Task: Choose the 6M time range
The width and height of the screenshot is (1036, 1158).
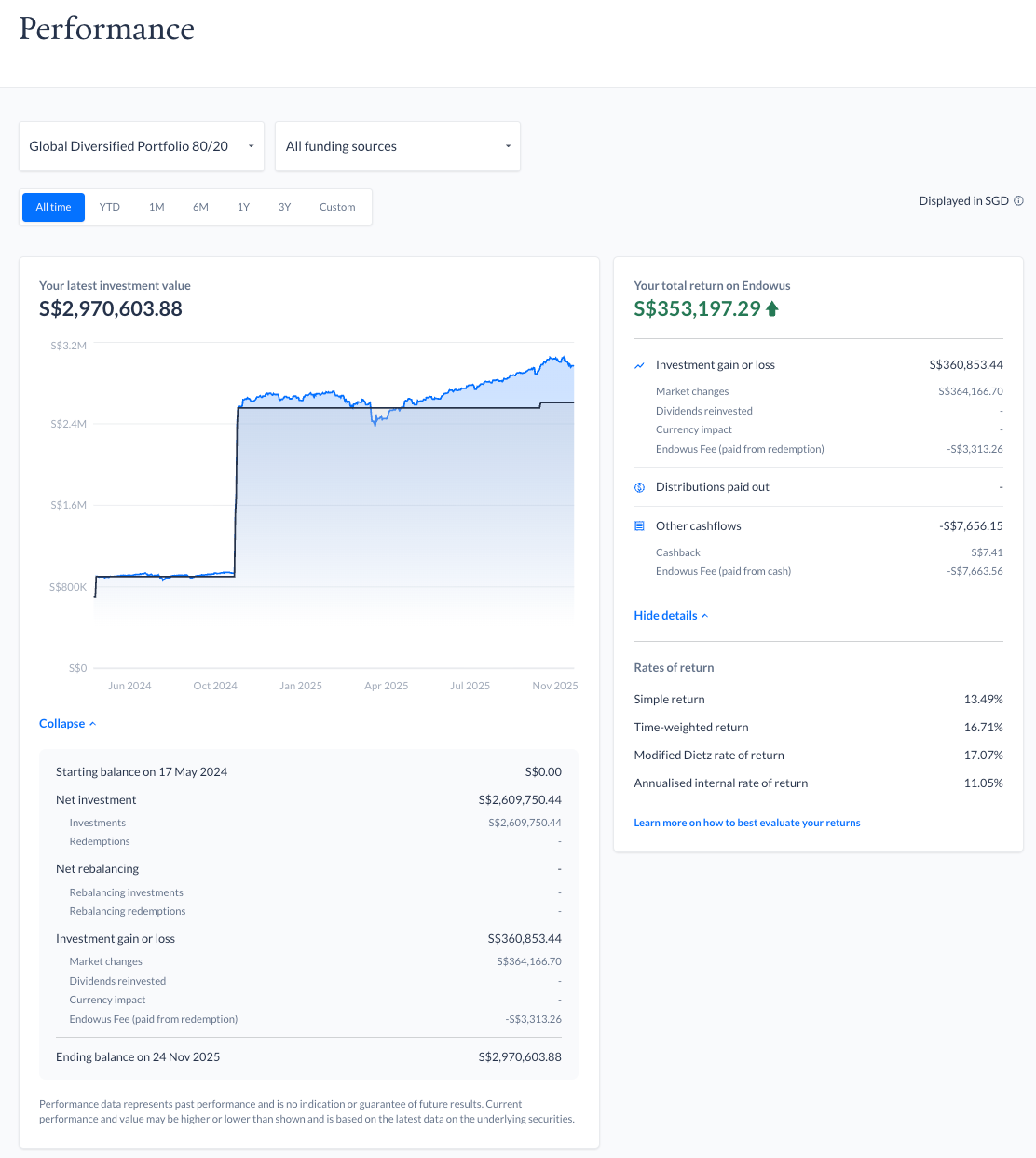Action: tap(200, 207)
